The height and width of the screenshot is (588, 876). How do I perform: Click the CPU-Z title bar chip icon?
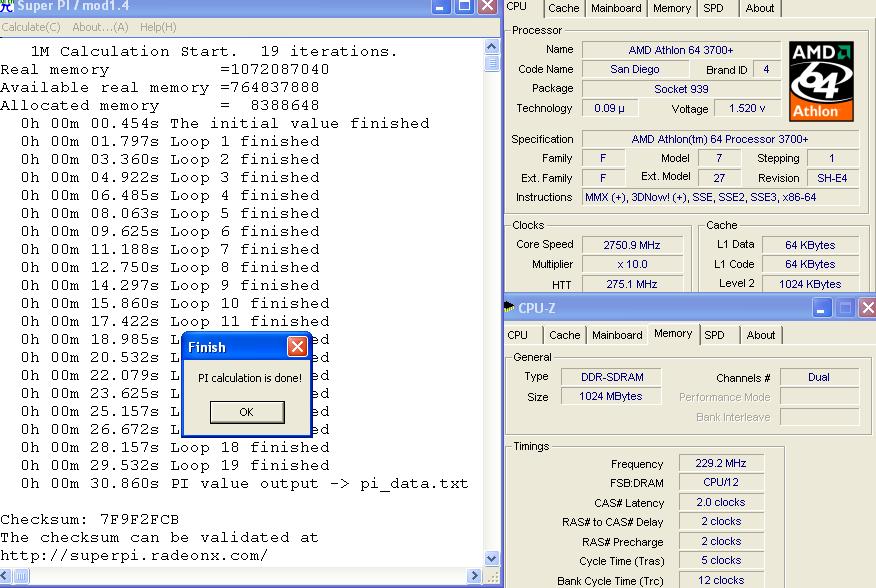click(x=509, y=307)
